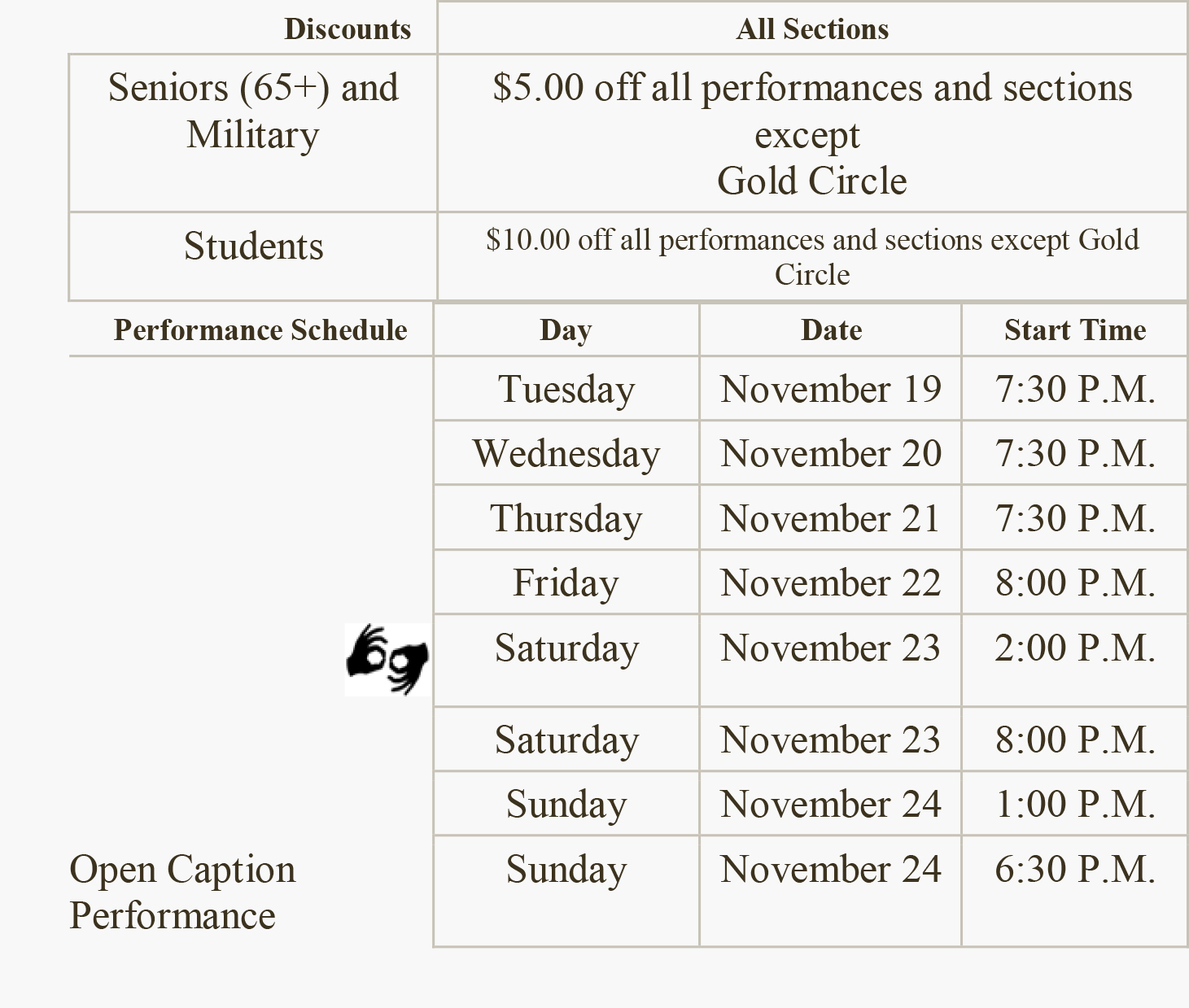This screenshot has width=1189, height=1008.
Task: Click the Thursday day cell
Action: pyautogui.click(x=566, y=518)
